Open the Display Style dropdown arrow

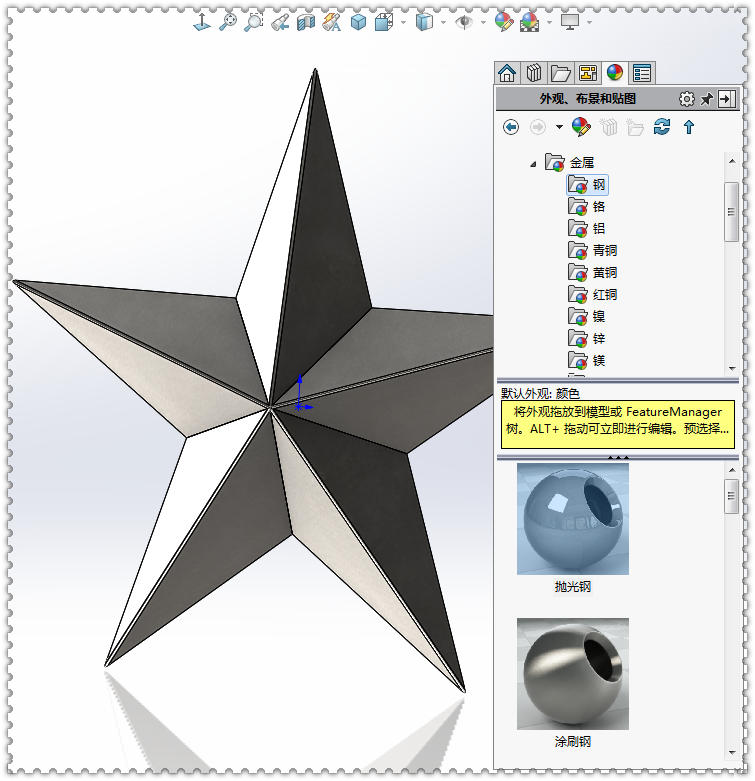[x=403, y=22]
